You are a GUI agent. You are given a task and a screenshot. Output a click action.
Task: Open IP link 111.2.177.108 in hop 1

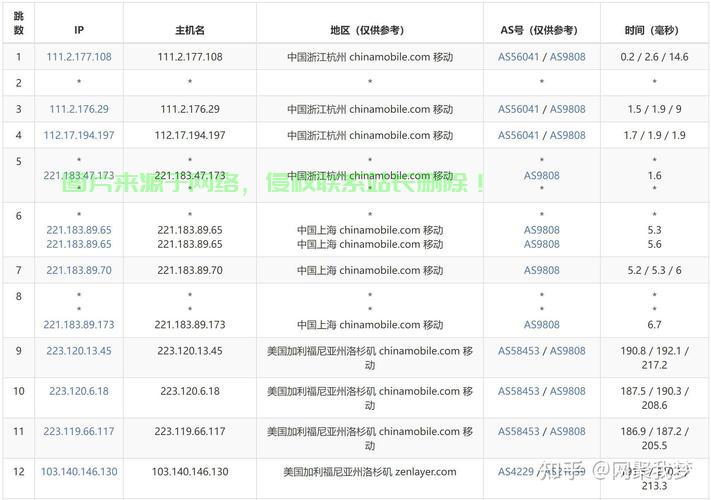coord(79,57)
